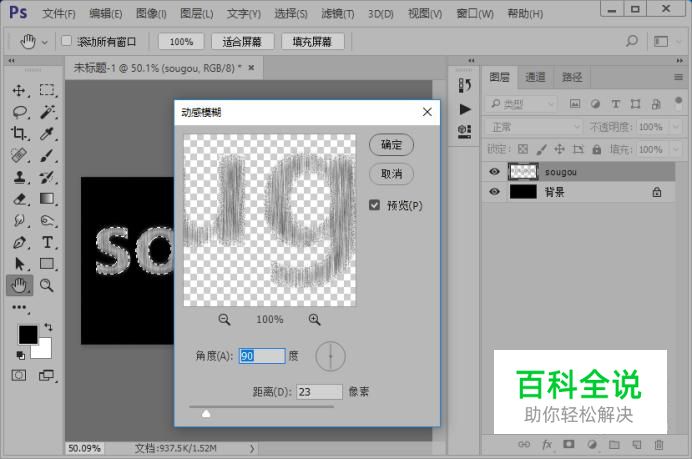The image size is (692, 459).
Task: Open the workspace switcher icon
Action: (661, 41)
